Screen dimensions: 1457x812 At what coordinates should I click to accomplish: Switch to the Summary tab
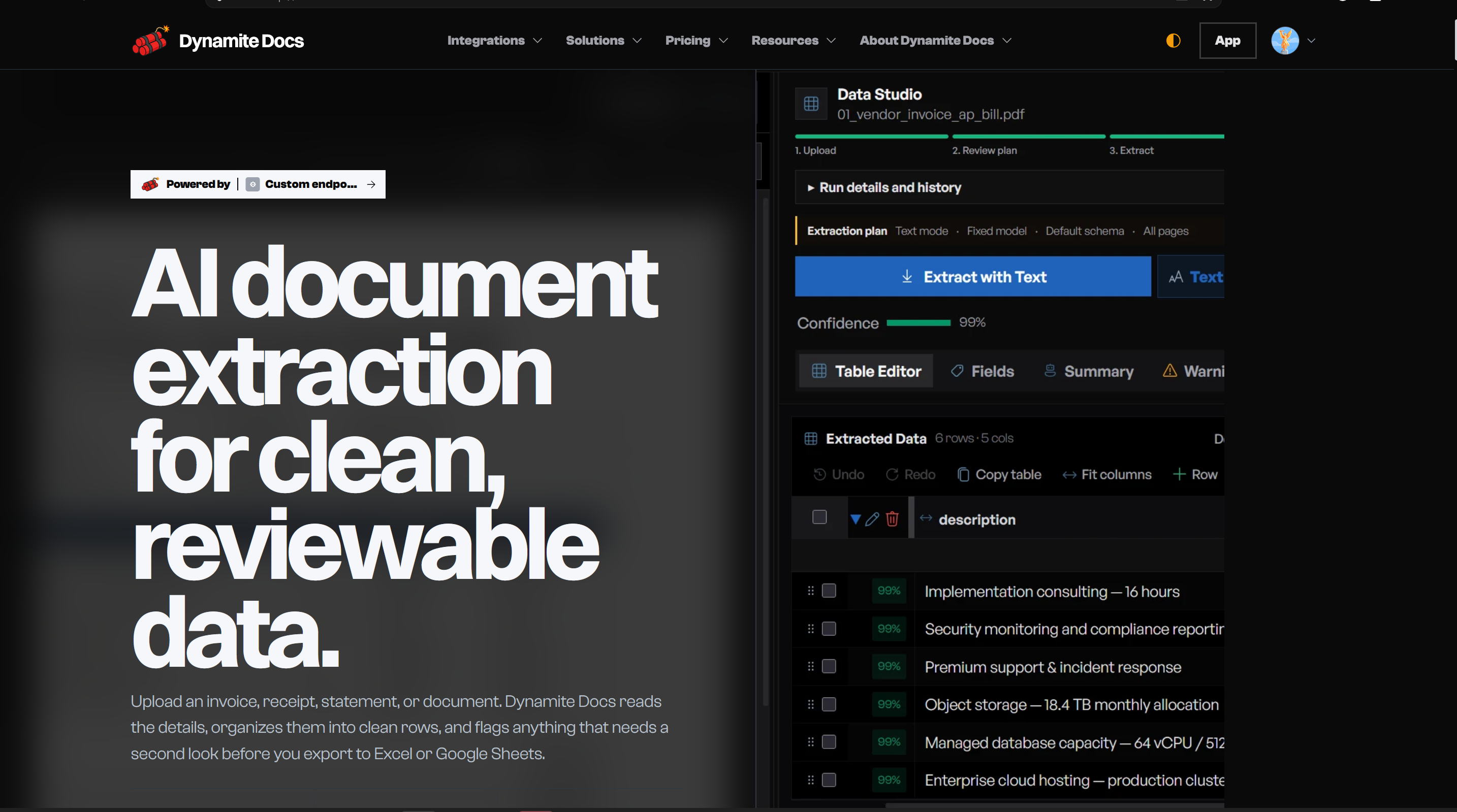(x=1089, y=371)
